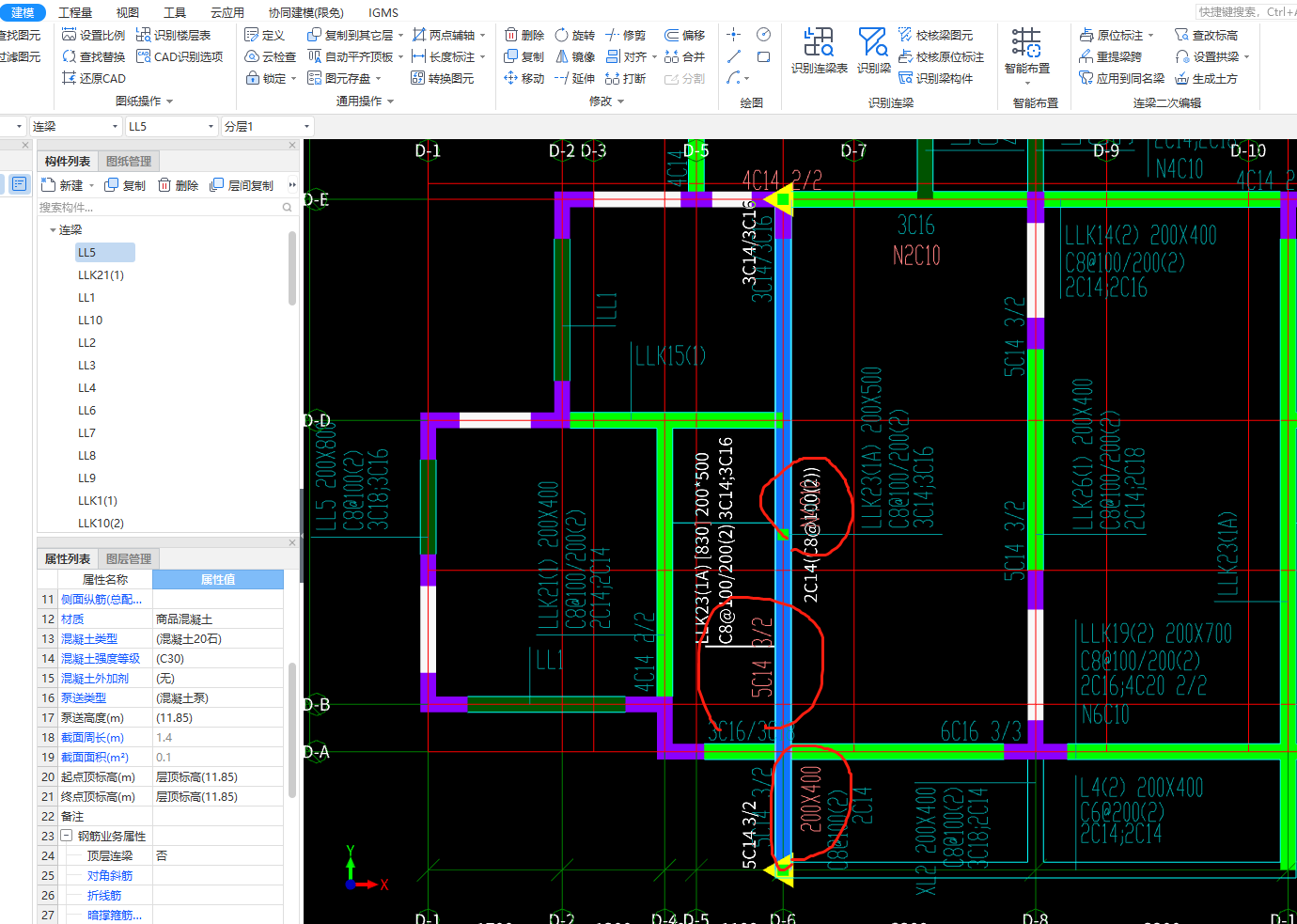Select LL10 in the component tree
Viewport: 1297px width, 924px height.
[x=90, y=320]
